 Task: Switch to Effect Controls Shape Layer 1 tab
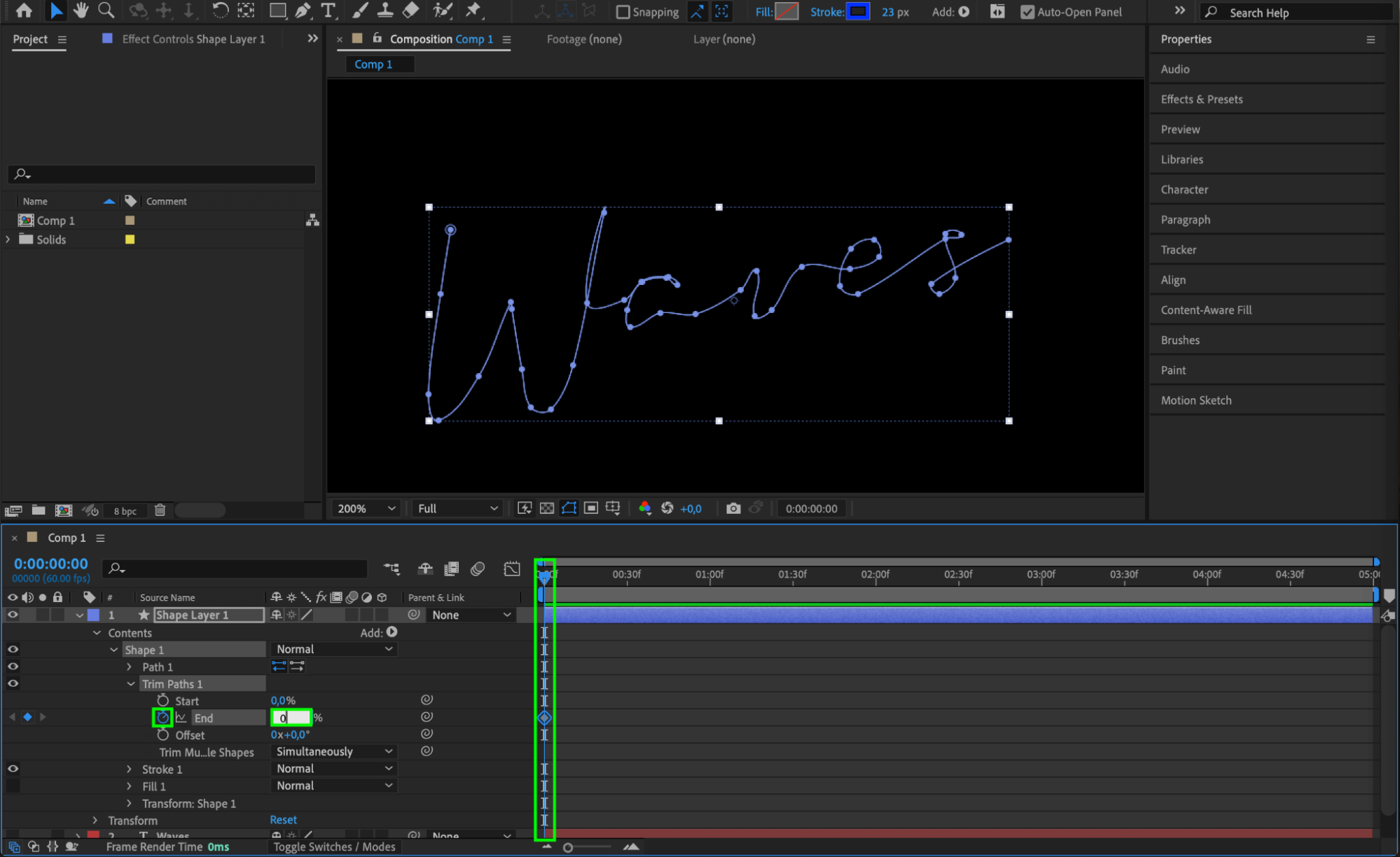193,39
